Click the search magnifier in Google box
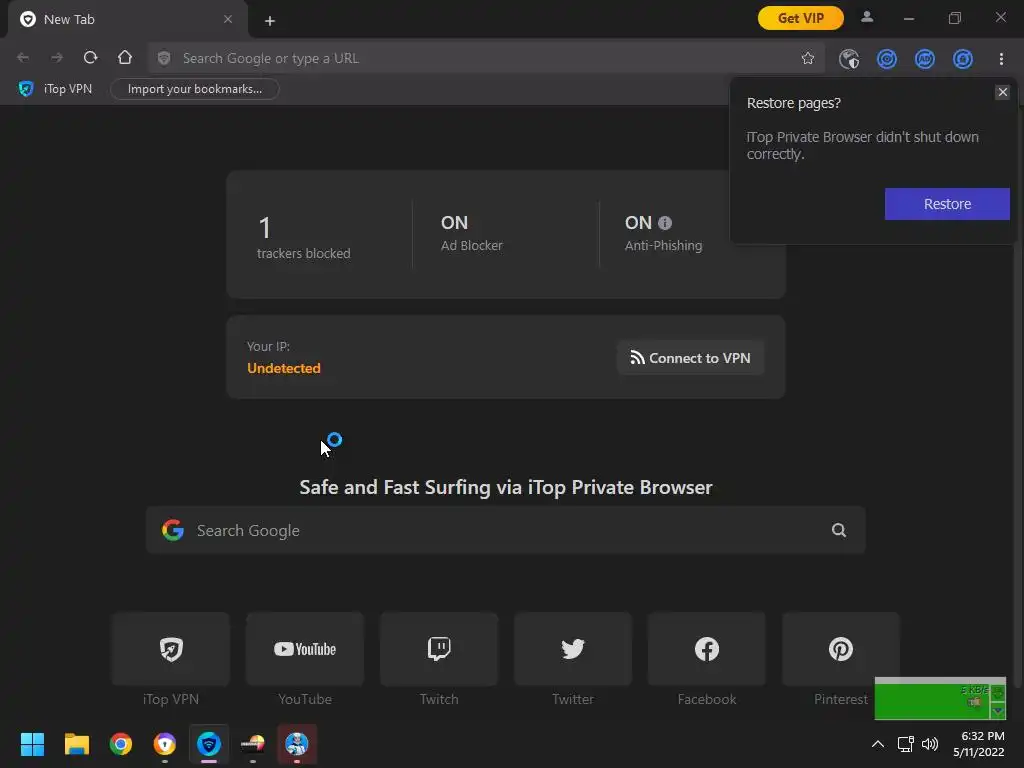 pos(839,530)
